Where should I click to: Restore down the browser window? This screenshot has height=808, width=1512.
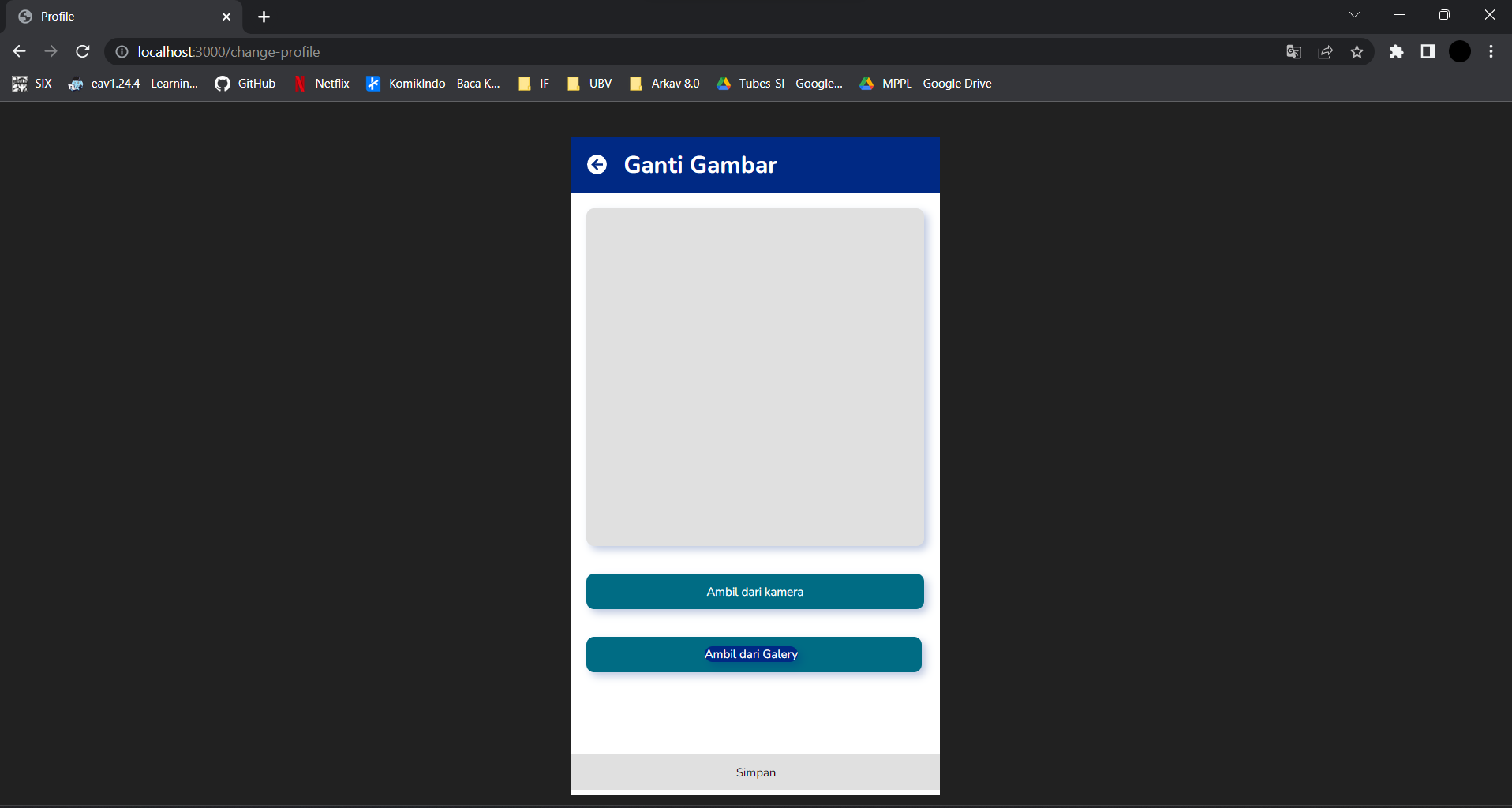(x=1444, y=15)
